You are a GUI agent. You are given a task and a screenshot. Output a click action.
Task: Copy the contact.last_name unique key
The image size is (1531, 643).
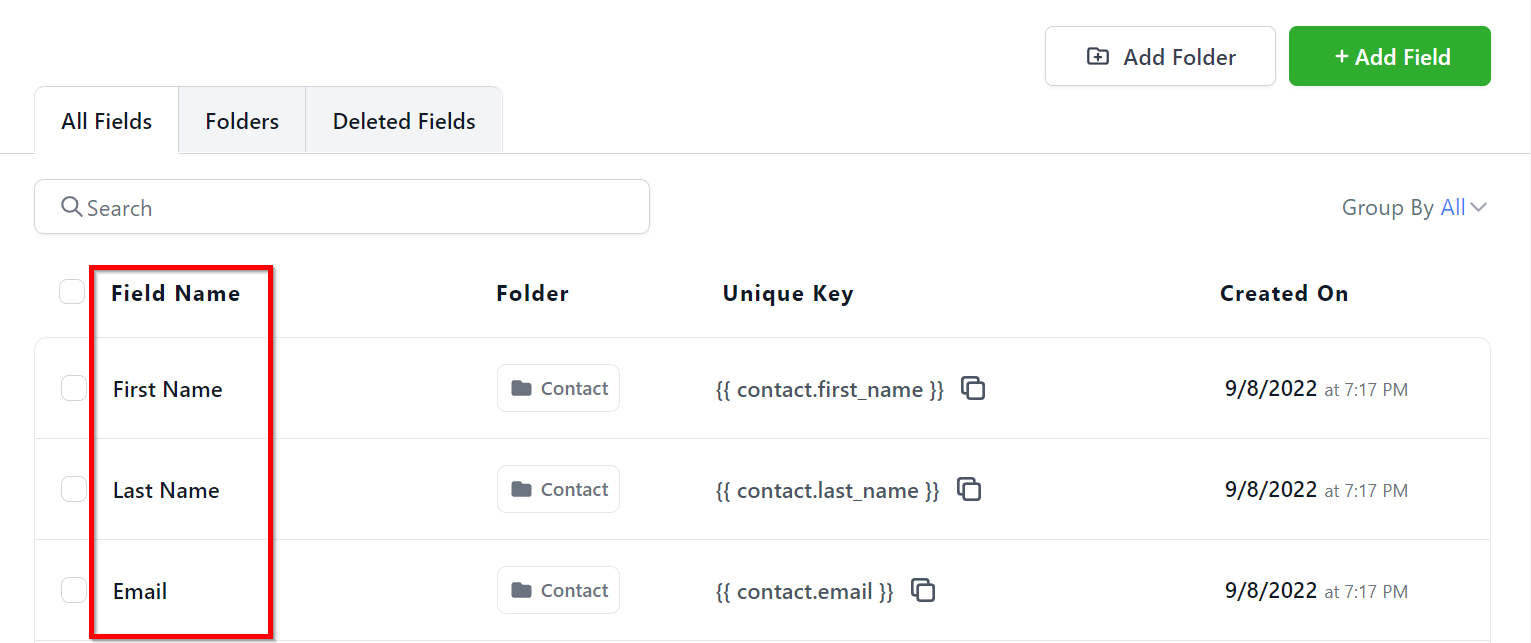[x=969, y=489]
